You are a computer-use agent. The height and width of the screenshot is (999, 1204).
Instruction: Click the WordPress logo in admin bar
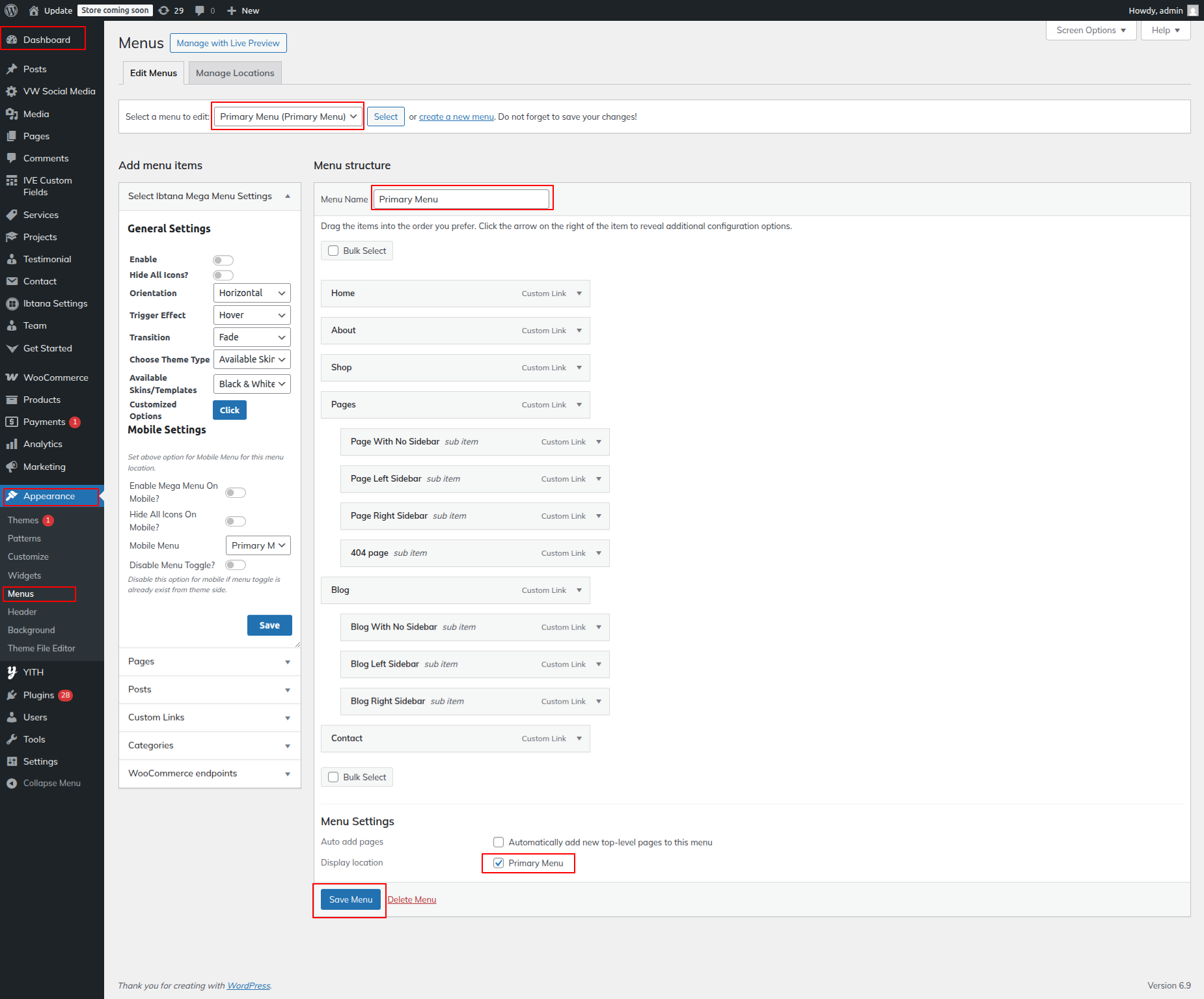11,10
